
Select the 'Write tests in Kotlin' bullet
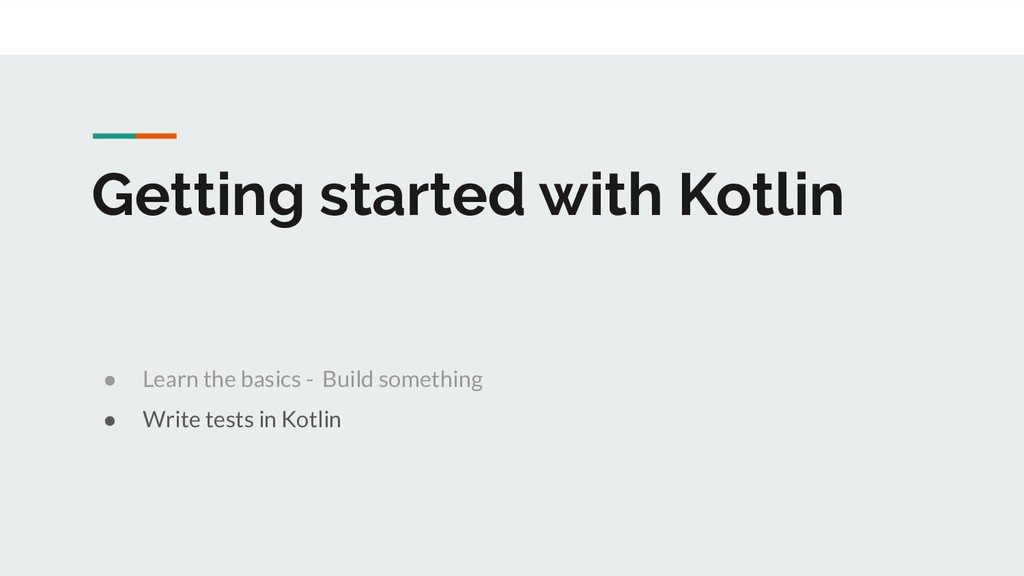click(242, 419)
